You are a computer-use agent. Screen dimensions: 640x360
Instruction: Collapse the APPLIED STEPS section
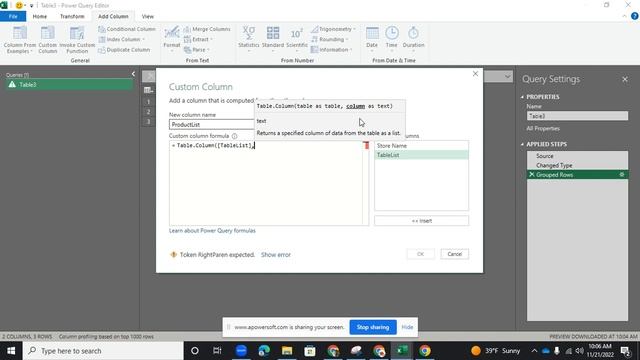pos(522,144)
